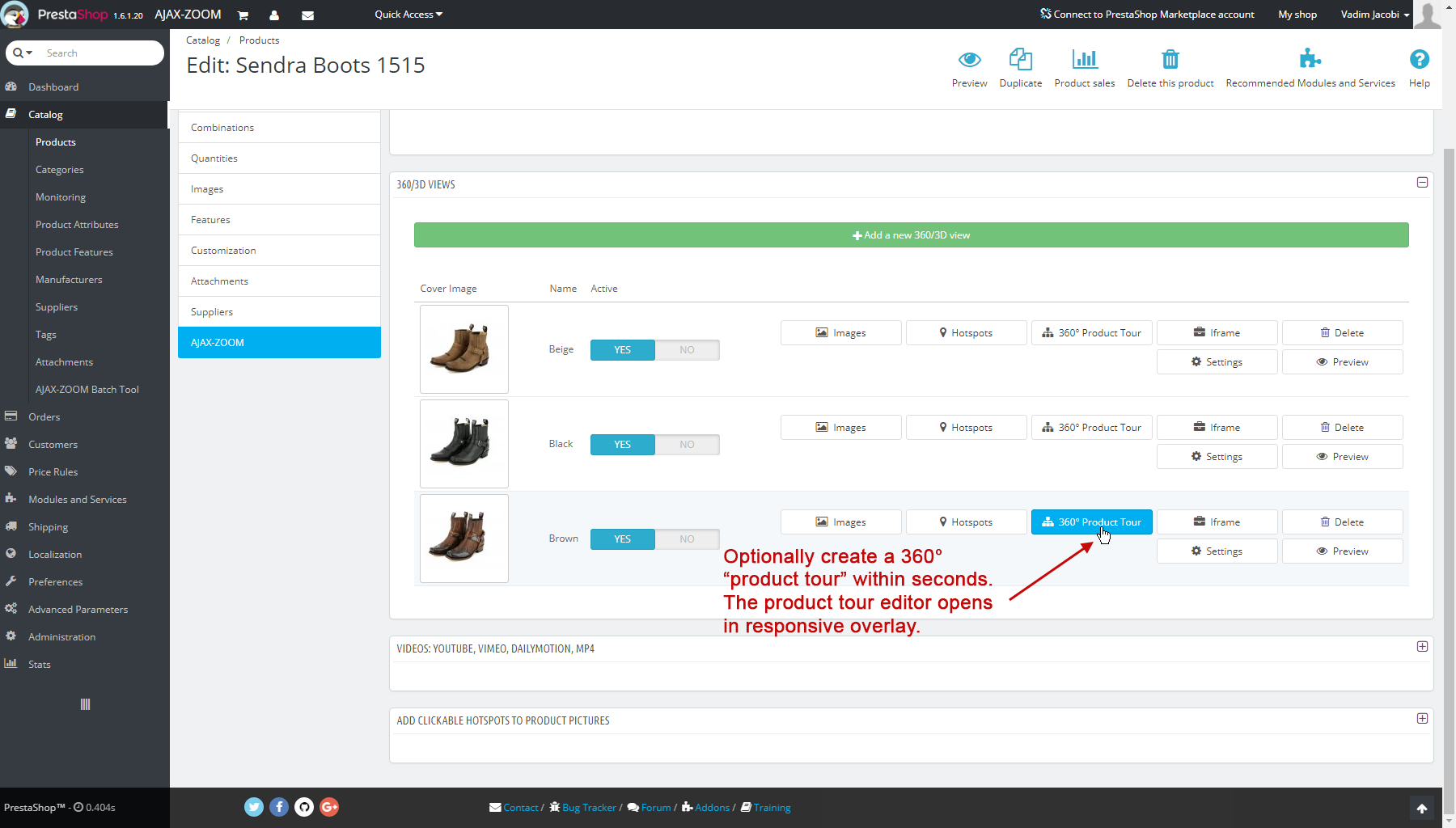Click the Delete this product trash icon
The width and height of the screenshot is (1456, 828).
coord(1170,59)
